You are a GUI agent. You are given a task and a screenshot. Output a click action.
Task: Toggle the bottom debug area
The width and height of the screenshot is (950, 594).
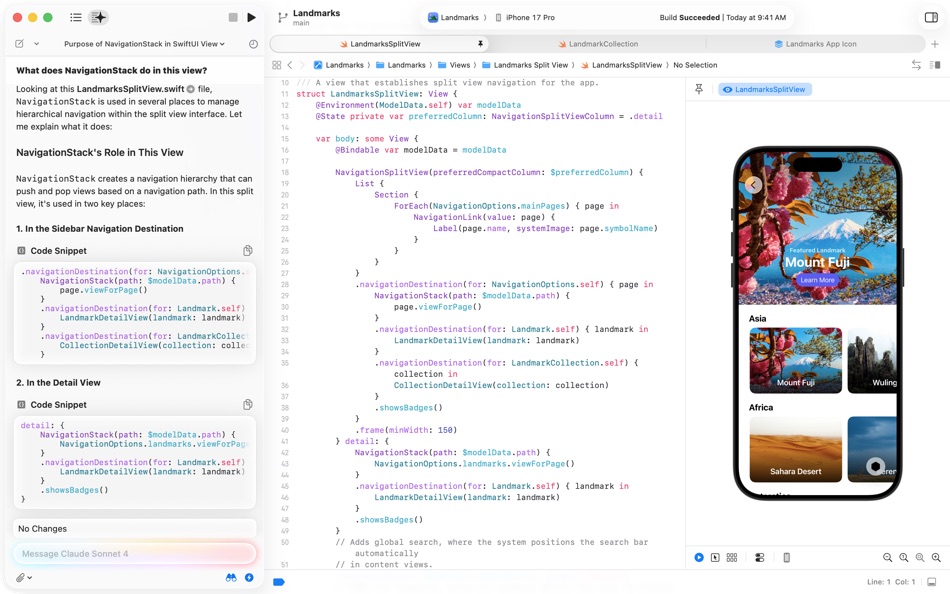coord(932,582)
